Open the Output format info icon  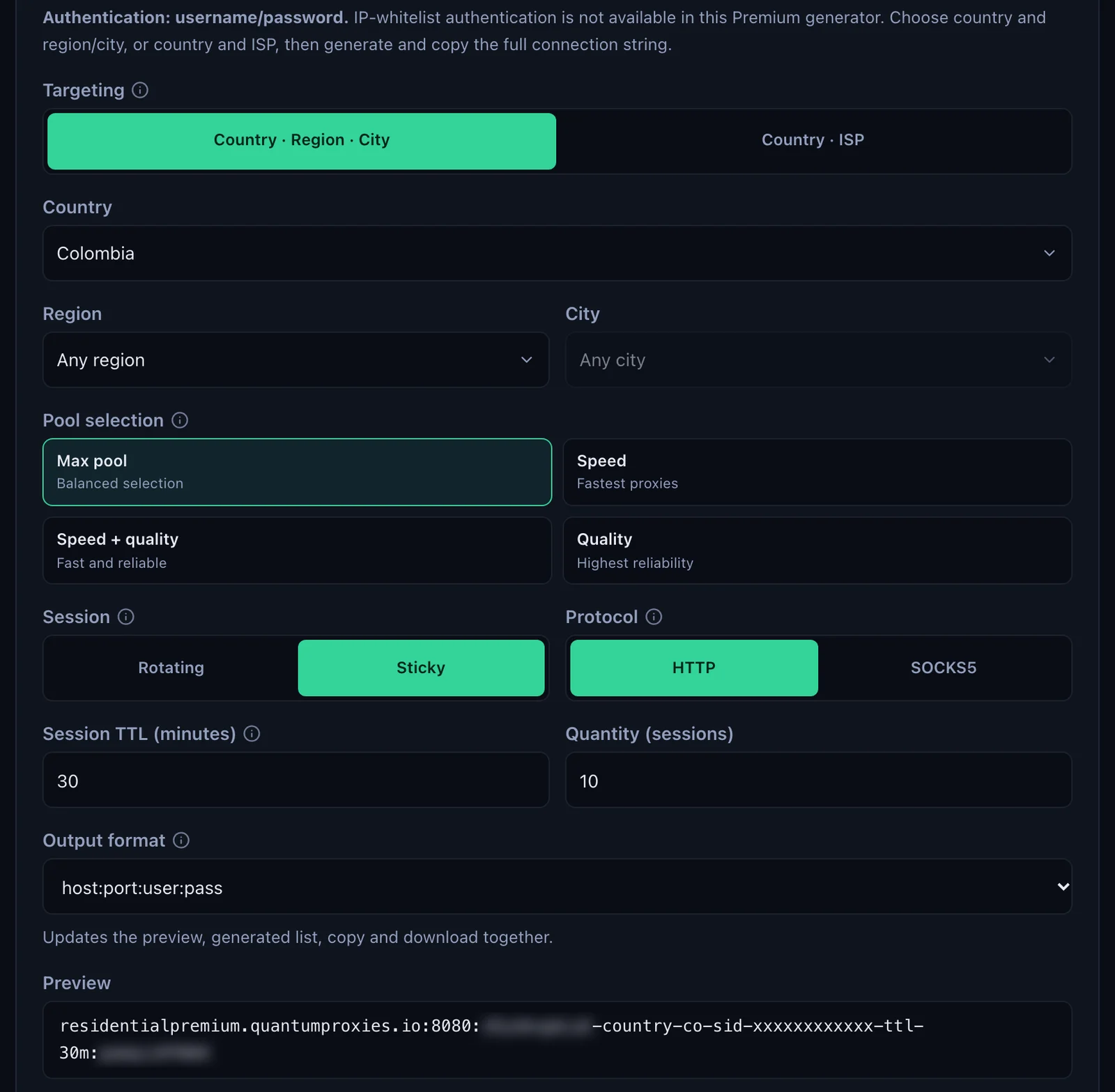click(181, 840)
